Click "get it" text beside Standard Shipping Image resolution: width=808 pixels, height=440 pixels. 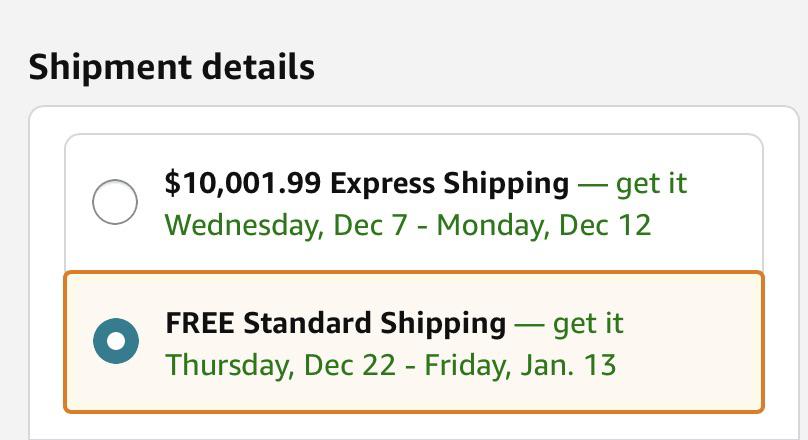pyautogui.click(x=588, y=323)
